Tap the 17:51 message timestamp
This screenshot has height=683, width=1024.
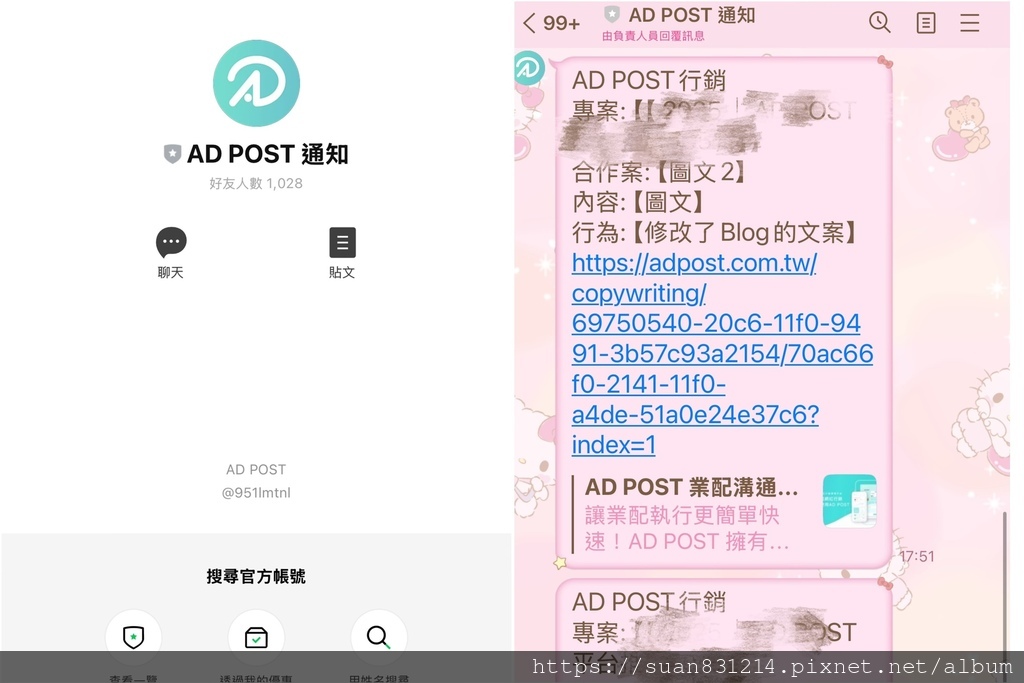point(917,556)
